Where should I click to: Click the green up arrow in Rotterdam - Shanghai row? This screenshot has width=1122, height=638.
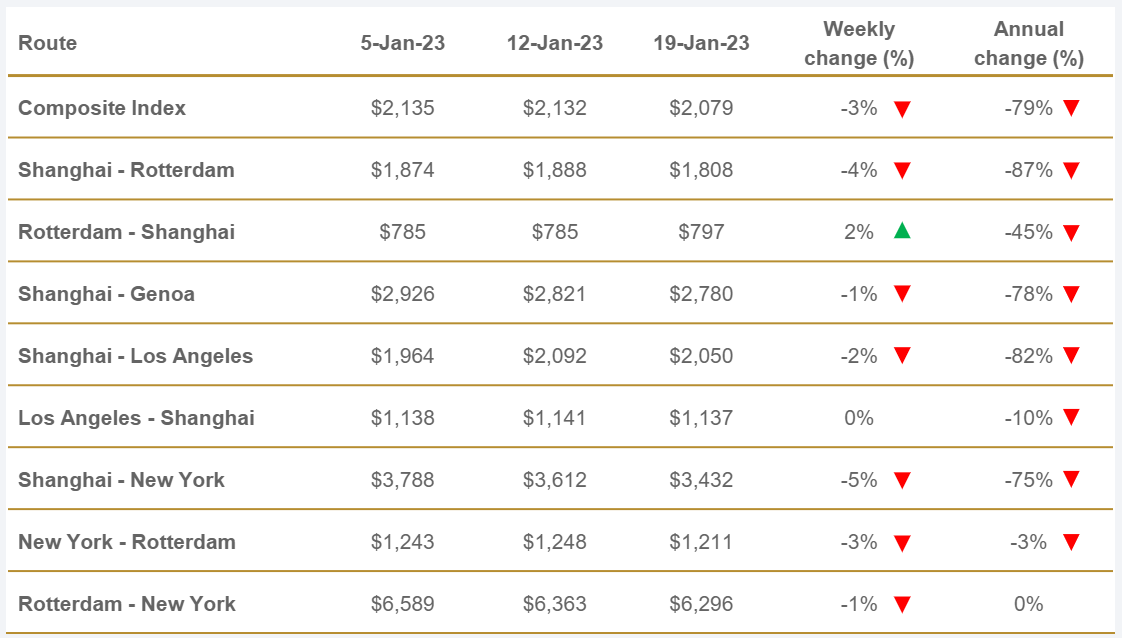point(902,232)
